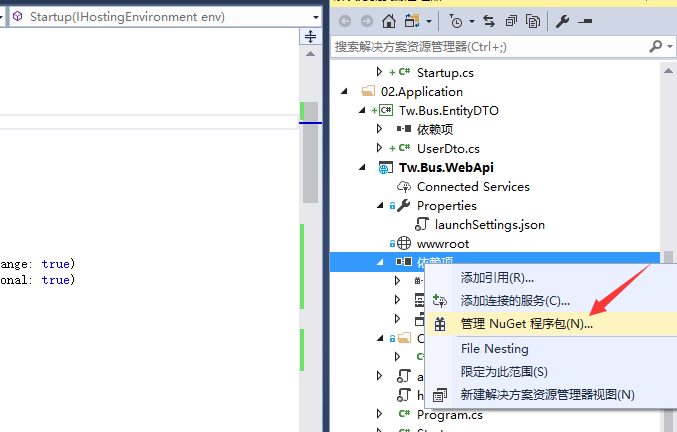
Task: Expand the UserDto.cs node
Action: (379, 148)
